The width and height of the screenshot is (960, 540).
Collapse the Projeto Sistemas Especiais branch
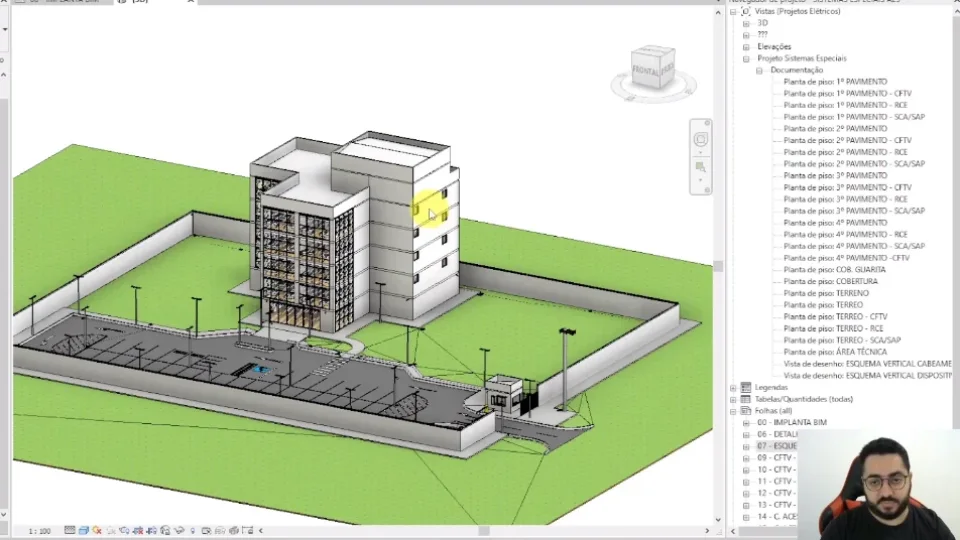[746, 59]
